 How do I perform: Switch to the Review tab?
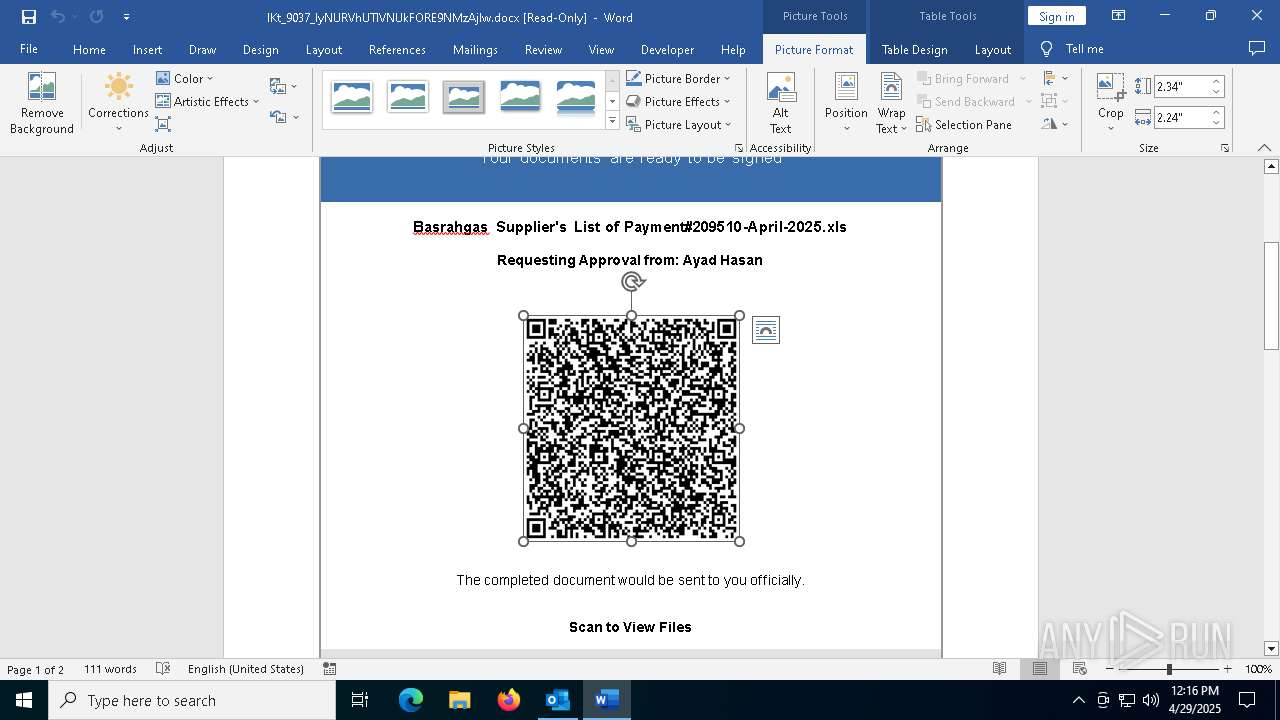point(543,49)
